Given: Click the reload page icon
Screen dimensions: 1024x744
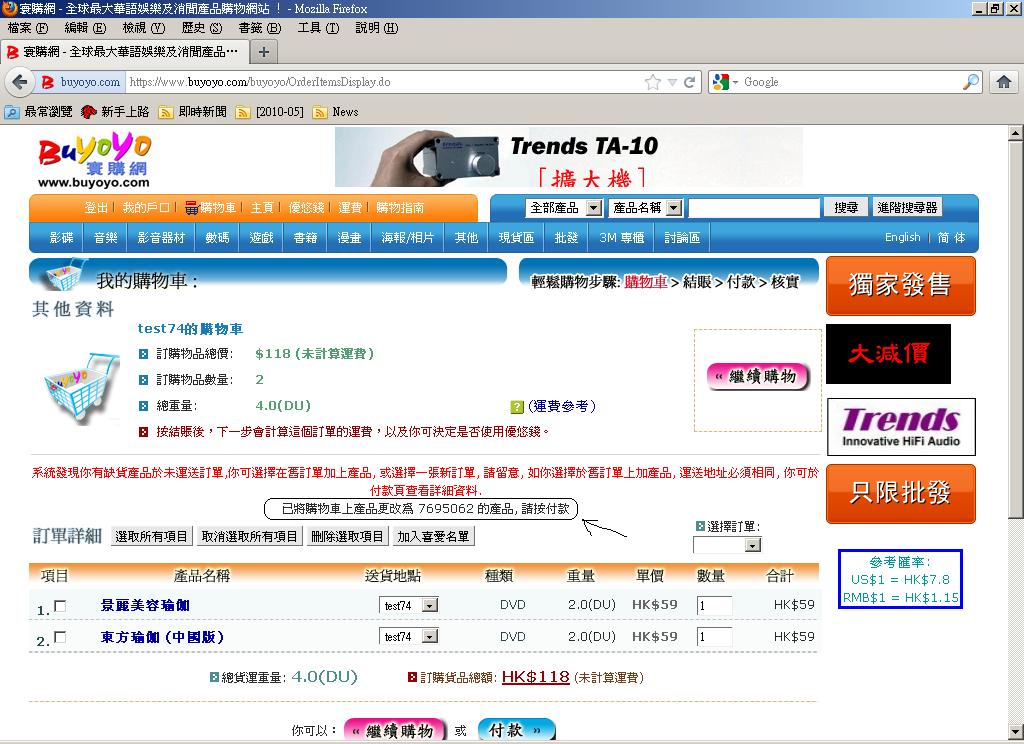Looking at the screenshot, I should (689, 82).
